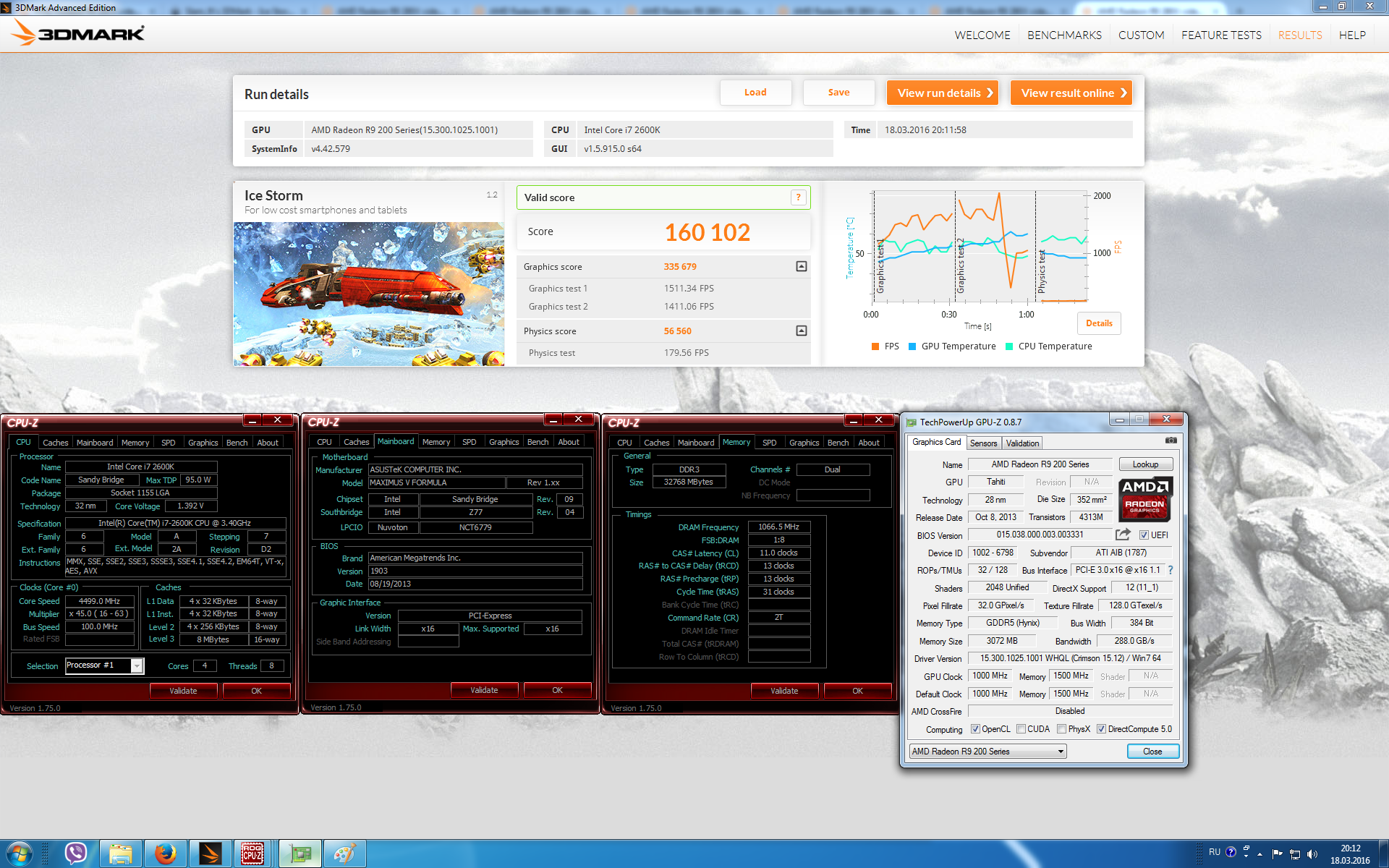Click the GPU-Z title bar icon
This screenshot has height=868, width=1389.
click(x=912, y=422)
